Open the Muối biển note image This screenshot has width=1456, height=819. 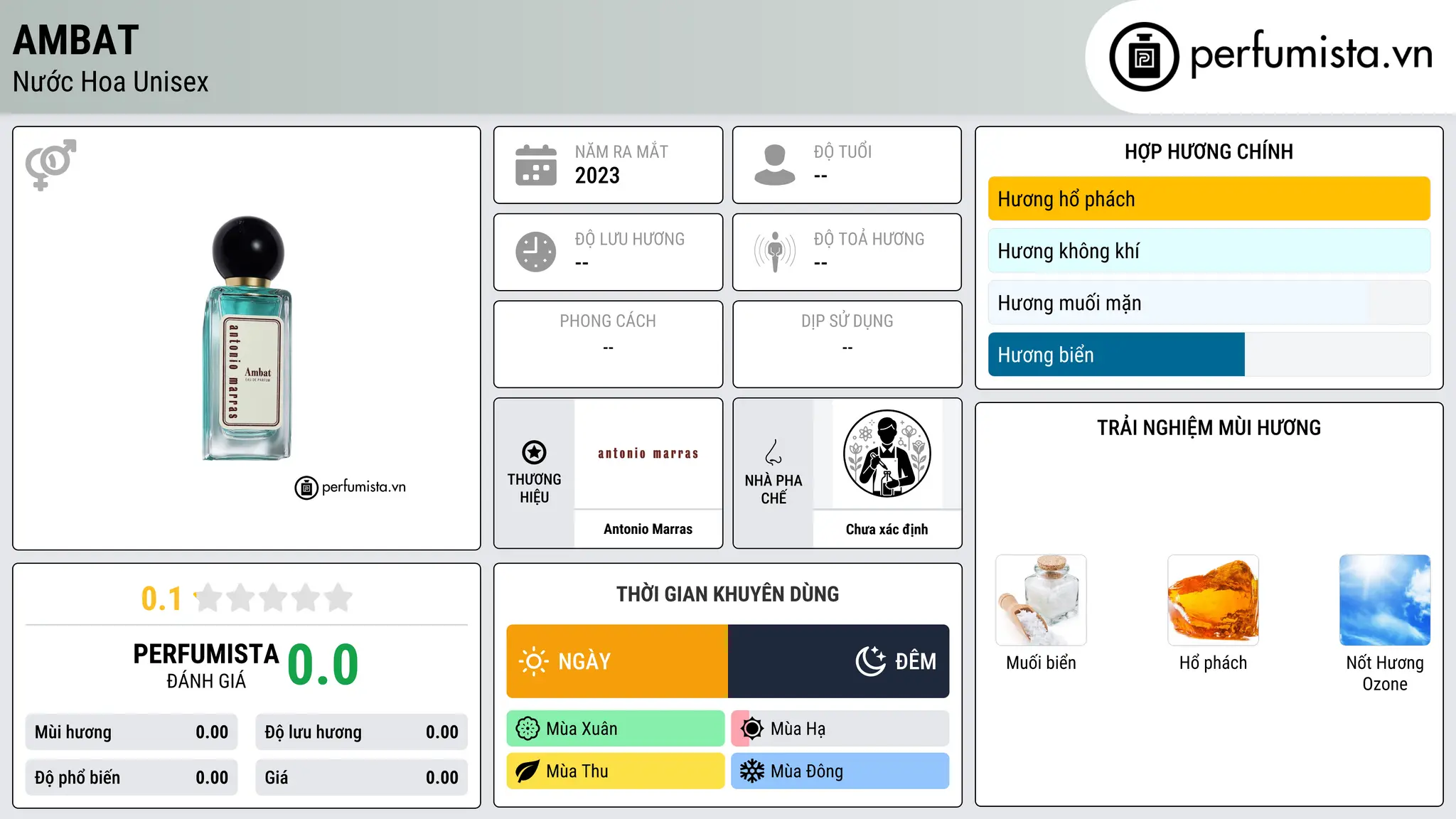[1041, 600]
